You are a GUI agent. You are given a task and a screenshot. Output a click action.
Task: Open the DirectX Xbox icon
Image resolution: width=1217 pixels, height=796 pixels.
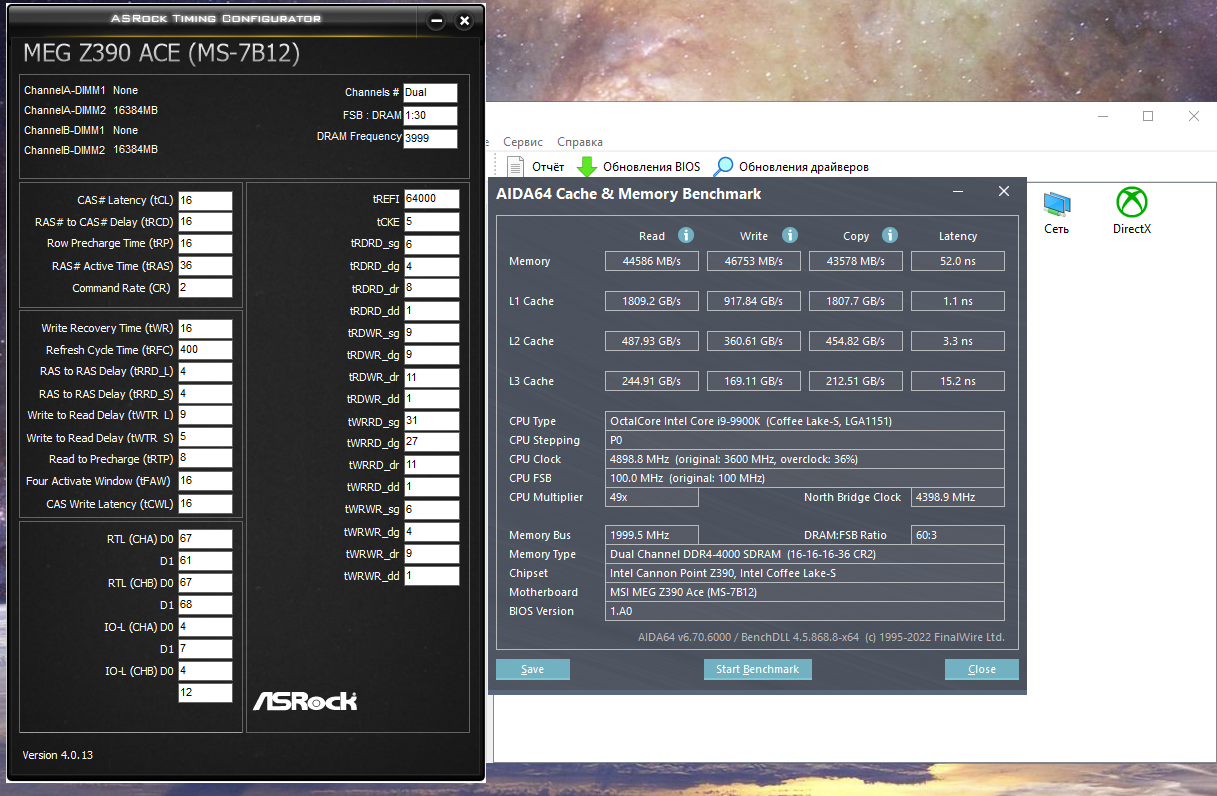[1131, 212]
